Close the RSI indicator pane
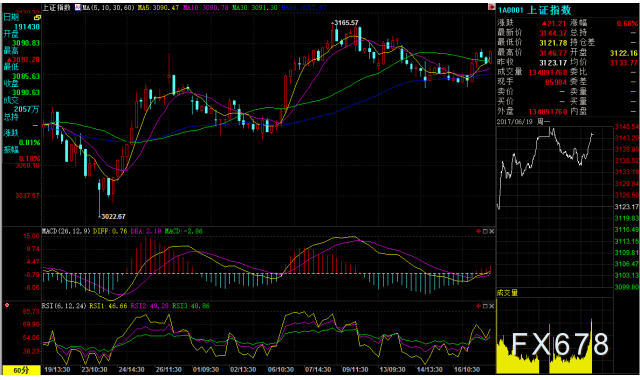This screenshot has height=380, width=640. pos(491,306)
